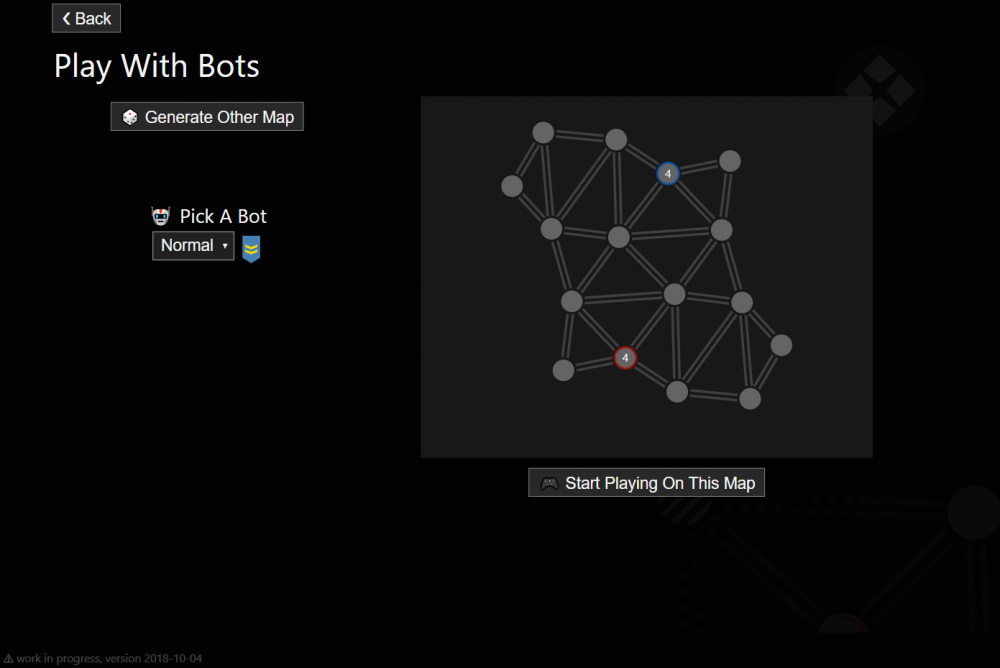This screenshot has width=1000, height=668.
Task: Click the robot face icon beside Pick A Bot
Action: [161, 216]
